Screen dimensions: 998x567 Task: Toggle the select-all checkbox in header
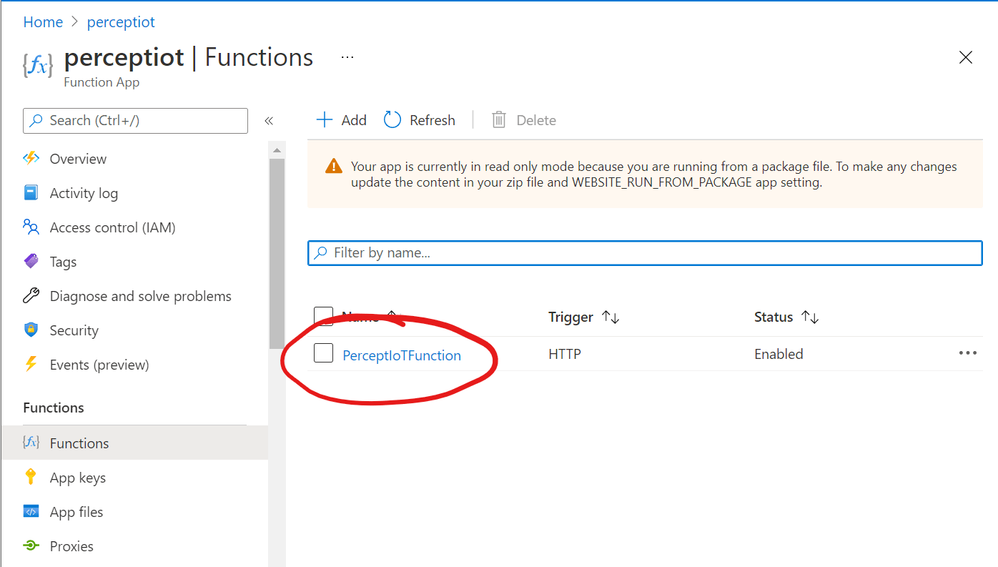pyautogui.click(x=323, y=317)
